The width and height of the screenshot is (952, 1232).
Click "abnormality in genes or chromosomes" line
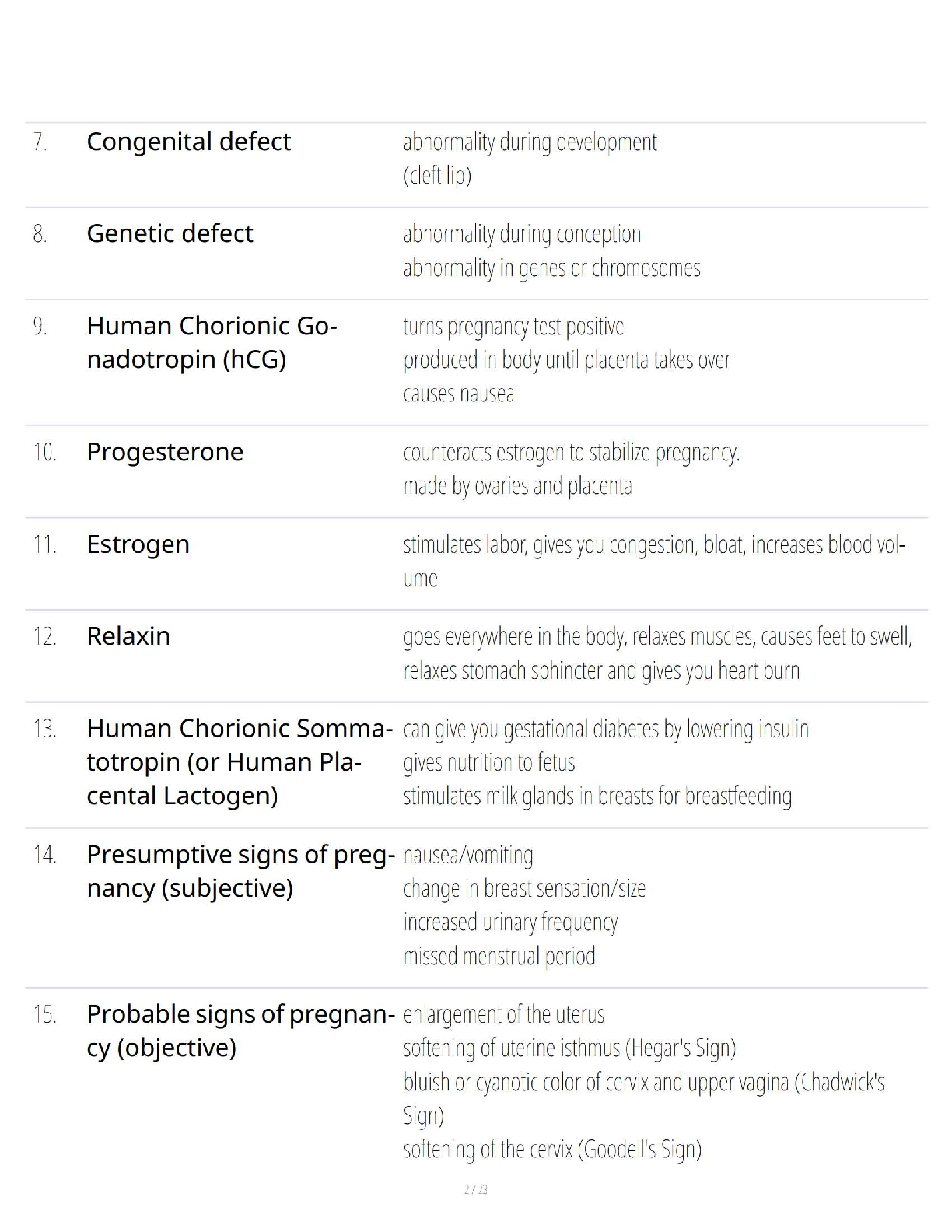pyautogui.click(x=551, y=268)
